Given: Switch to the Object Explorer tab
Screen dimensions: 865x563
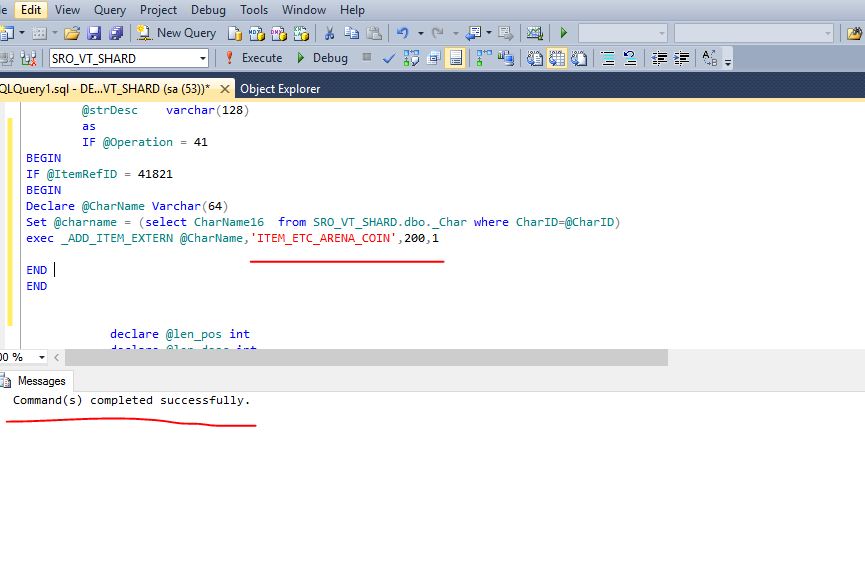Looking at the screenshot, I should (x=280, y=89).
